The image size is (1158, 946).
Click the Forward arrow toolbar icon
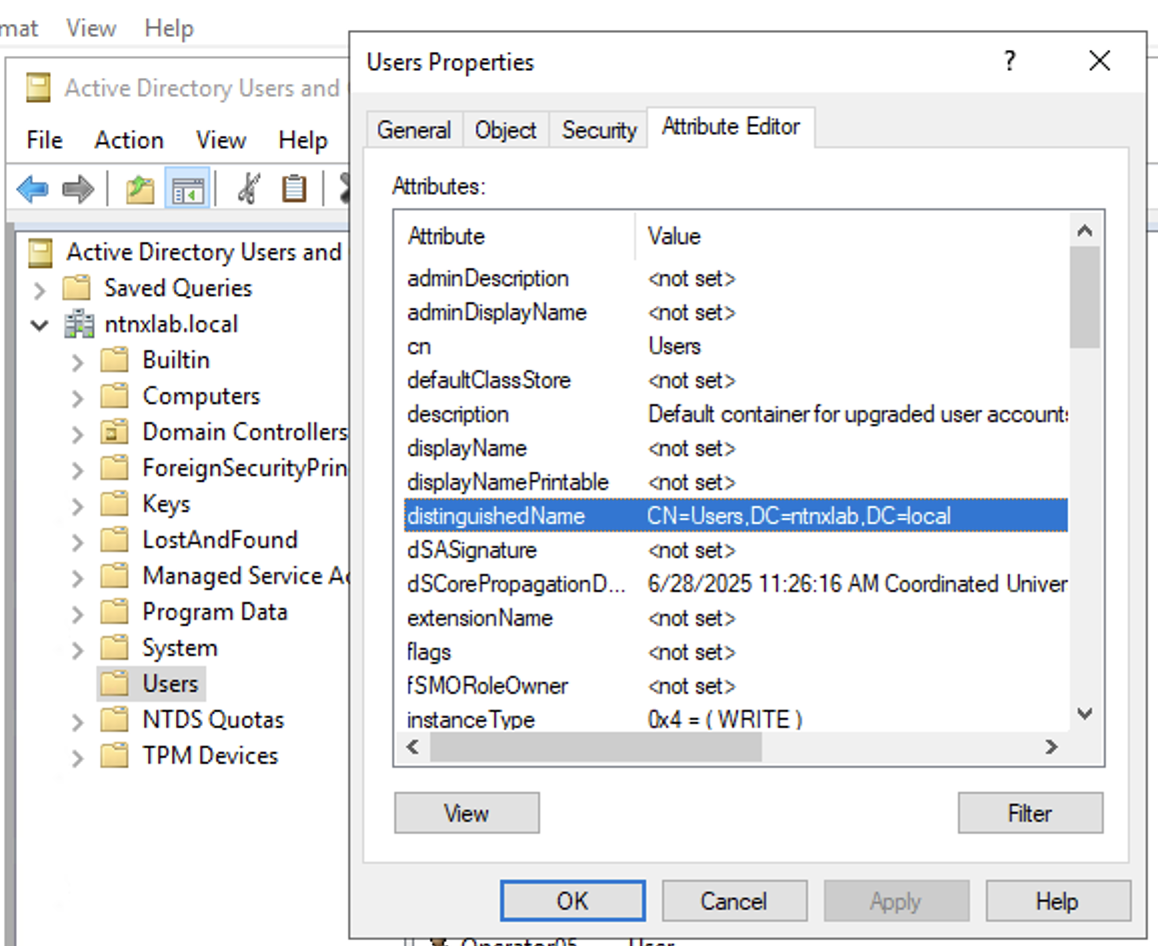[x=78, y=188]
